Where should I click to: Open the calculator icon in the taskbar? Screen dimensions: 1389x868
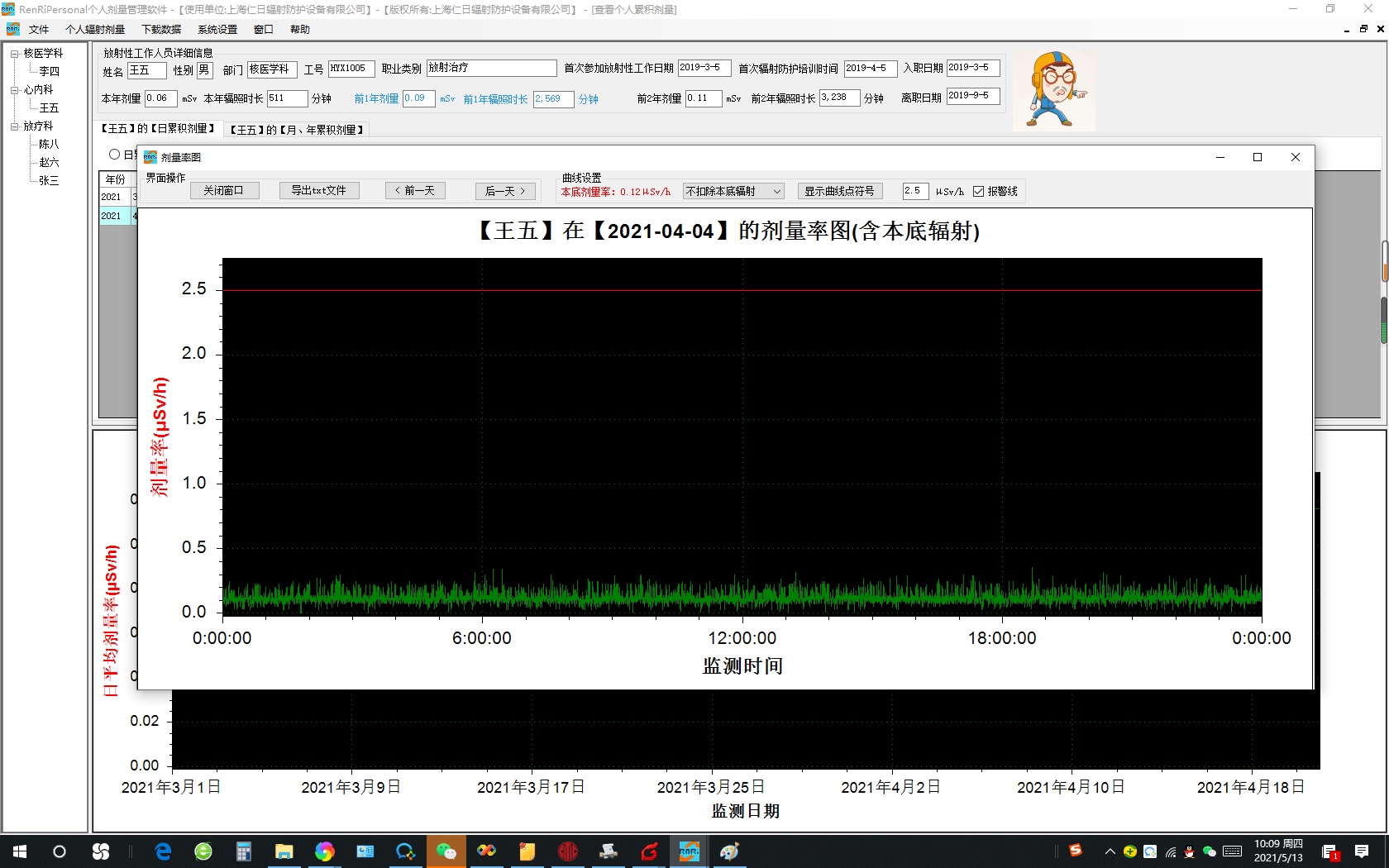click(243, 851)
